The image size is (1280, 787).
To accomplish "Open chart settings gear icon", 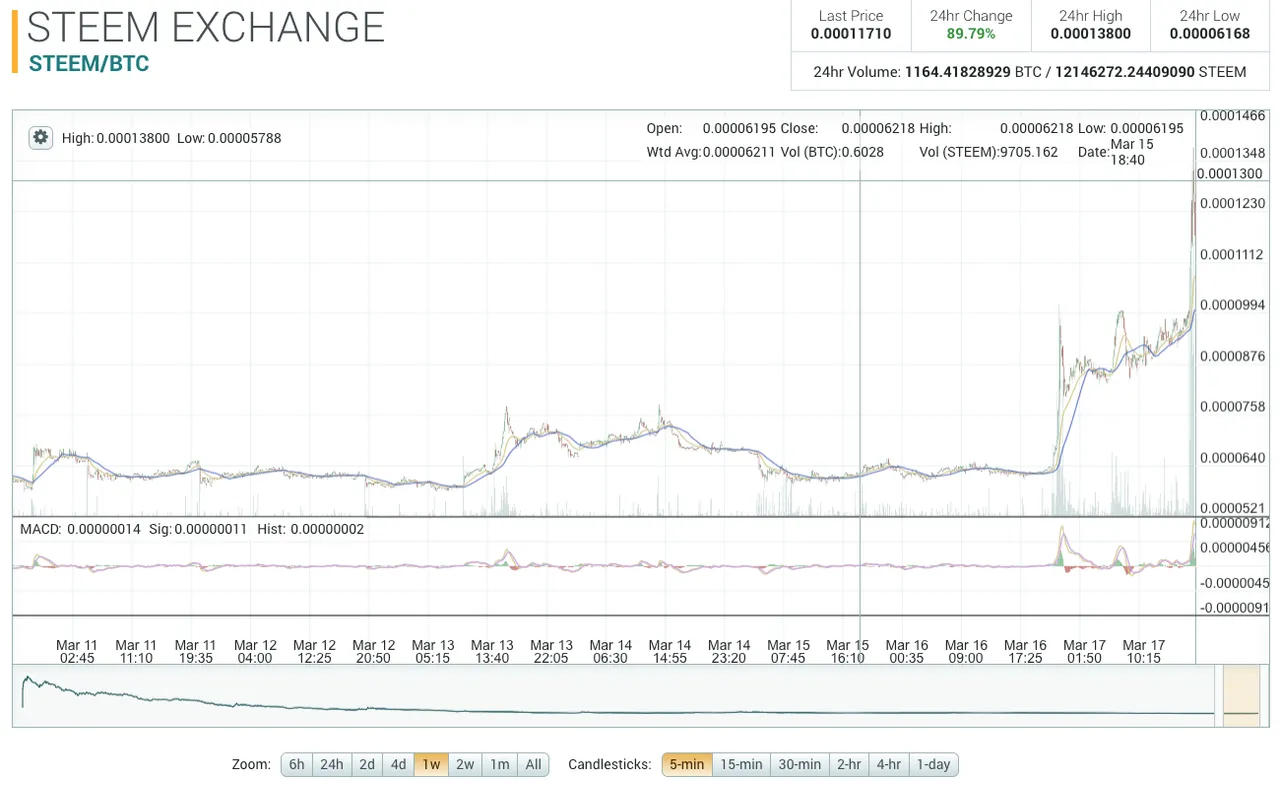I will pyautogui.click(x=40, y=138).
